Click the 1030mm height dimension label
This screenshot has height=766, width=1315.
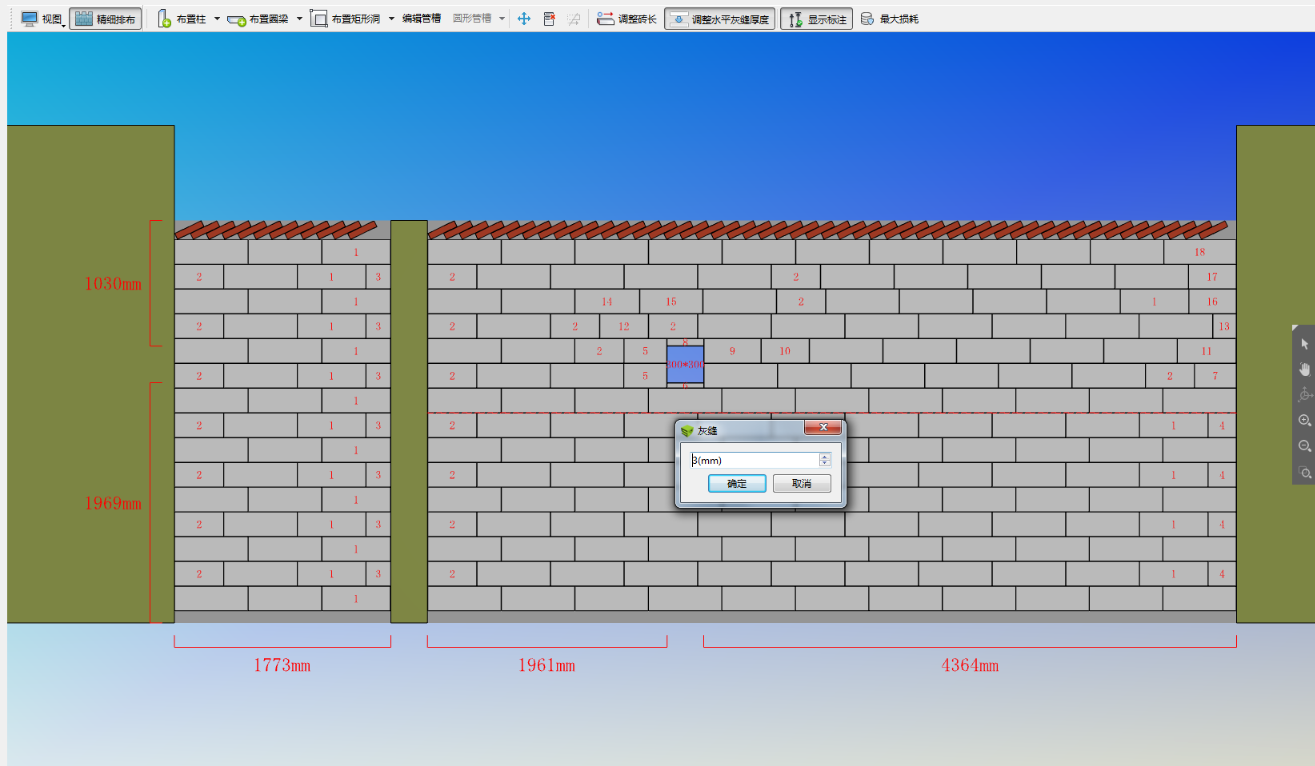[113, 284]
